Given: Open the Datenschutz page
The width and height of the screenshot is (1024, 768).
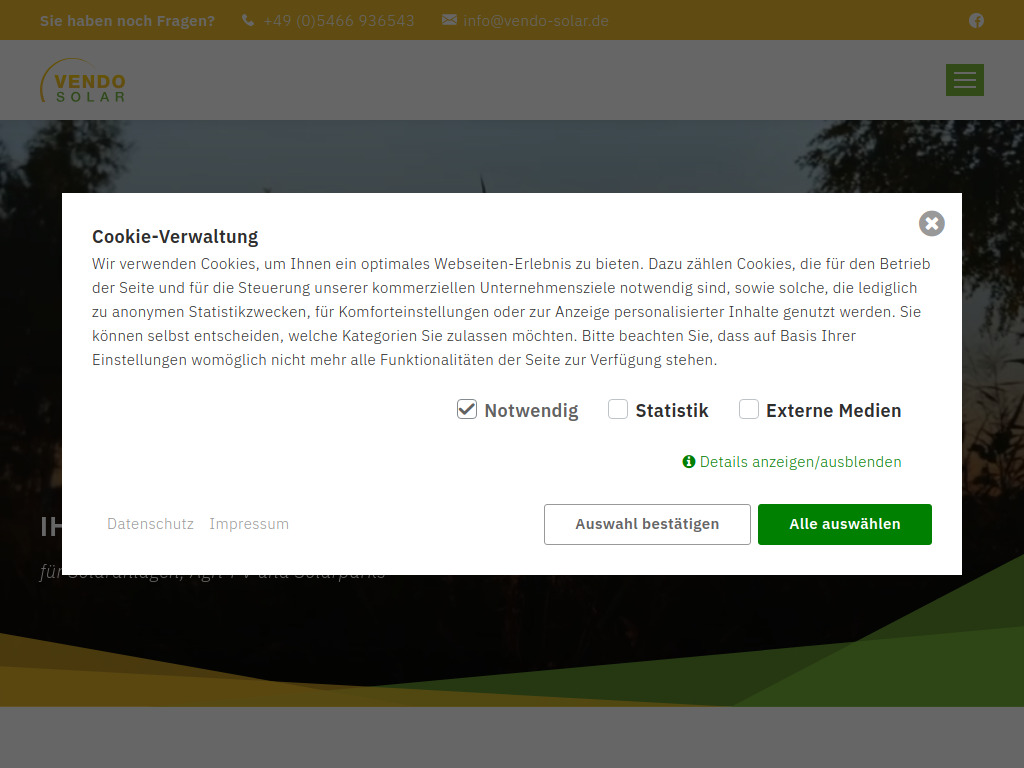Looking at the screenshot, I should pyautogui.click(x=150, y=523).
